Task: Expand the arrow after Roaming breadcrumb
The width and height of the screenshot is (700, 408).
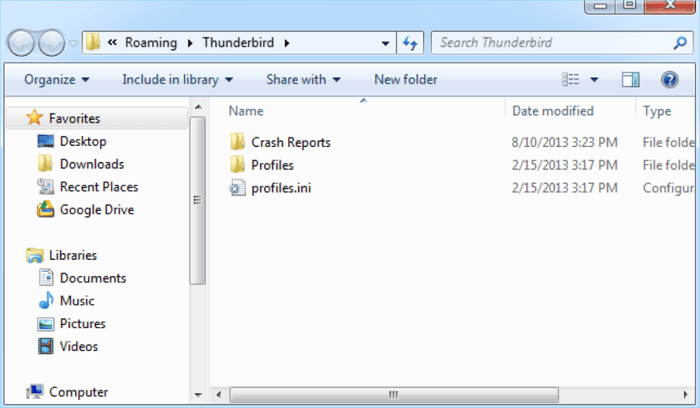Action: 190,43
